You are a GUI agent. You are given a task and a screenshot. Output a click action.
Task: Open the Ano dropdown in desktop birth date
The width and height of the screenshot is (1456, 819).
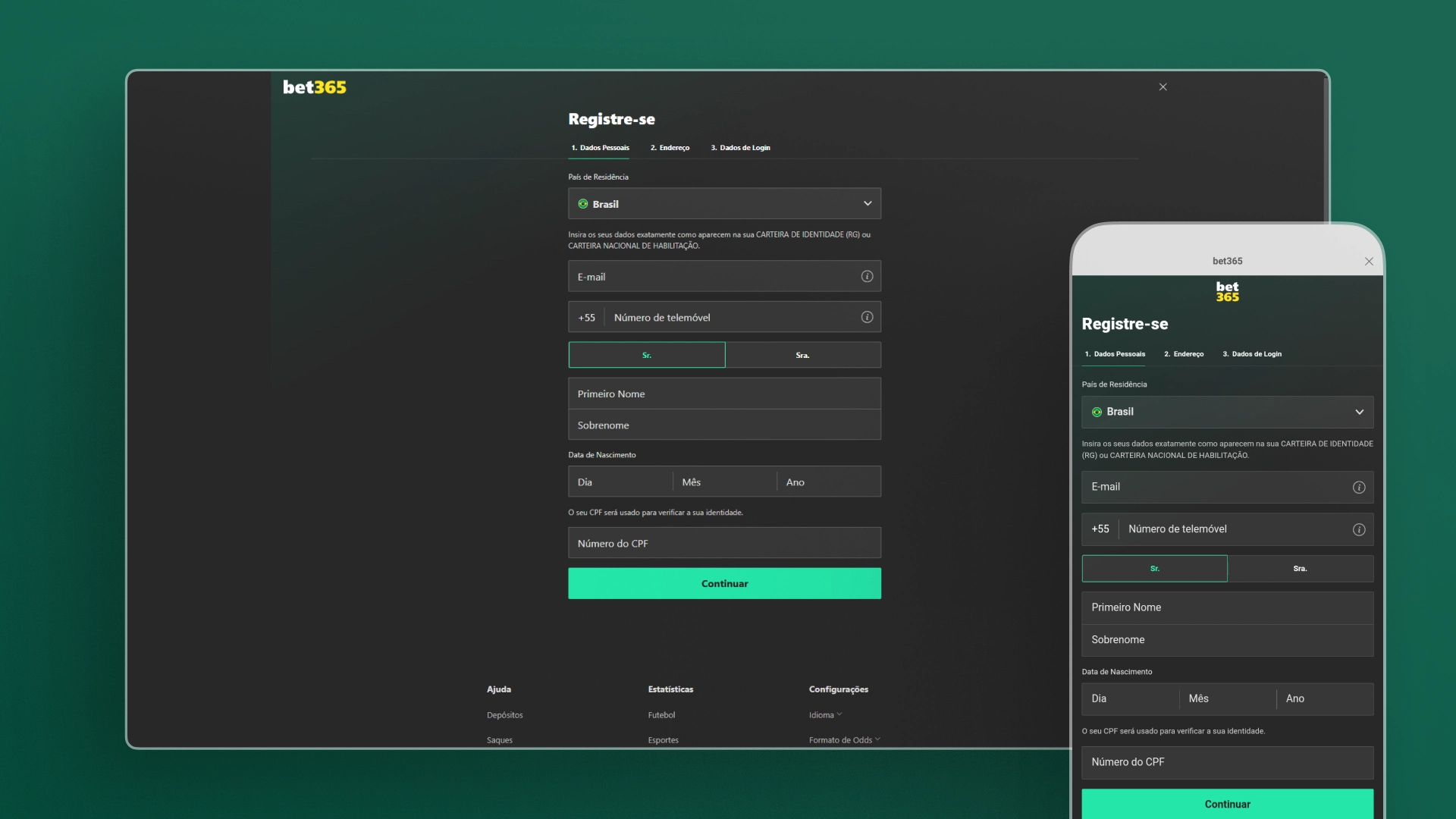click(829, 482)
